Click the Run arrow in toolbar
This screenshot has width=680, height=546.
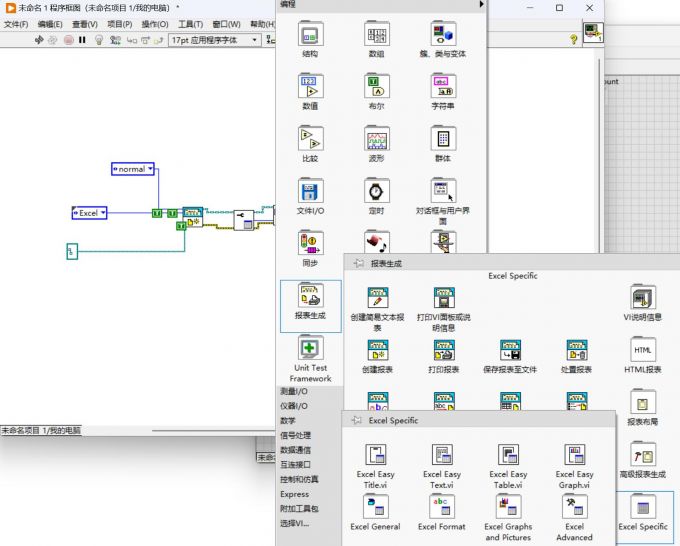coord(39,40)
